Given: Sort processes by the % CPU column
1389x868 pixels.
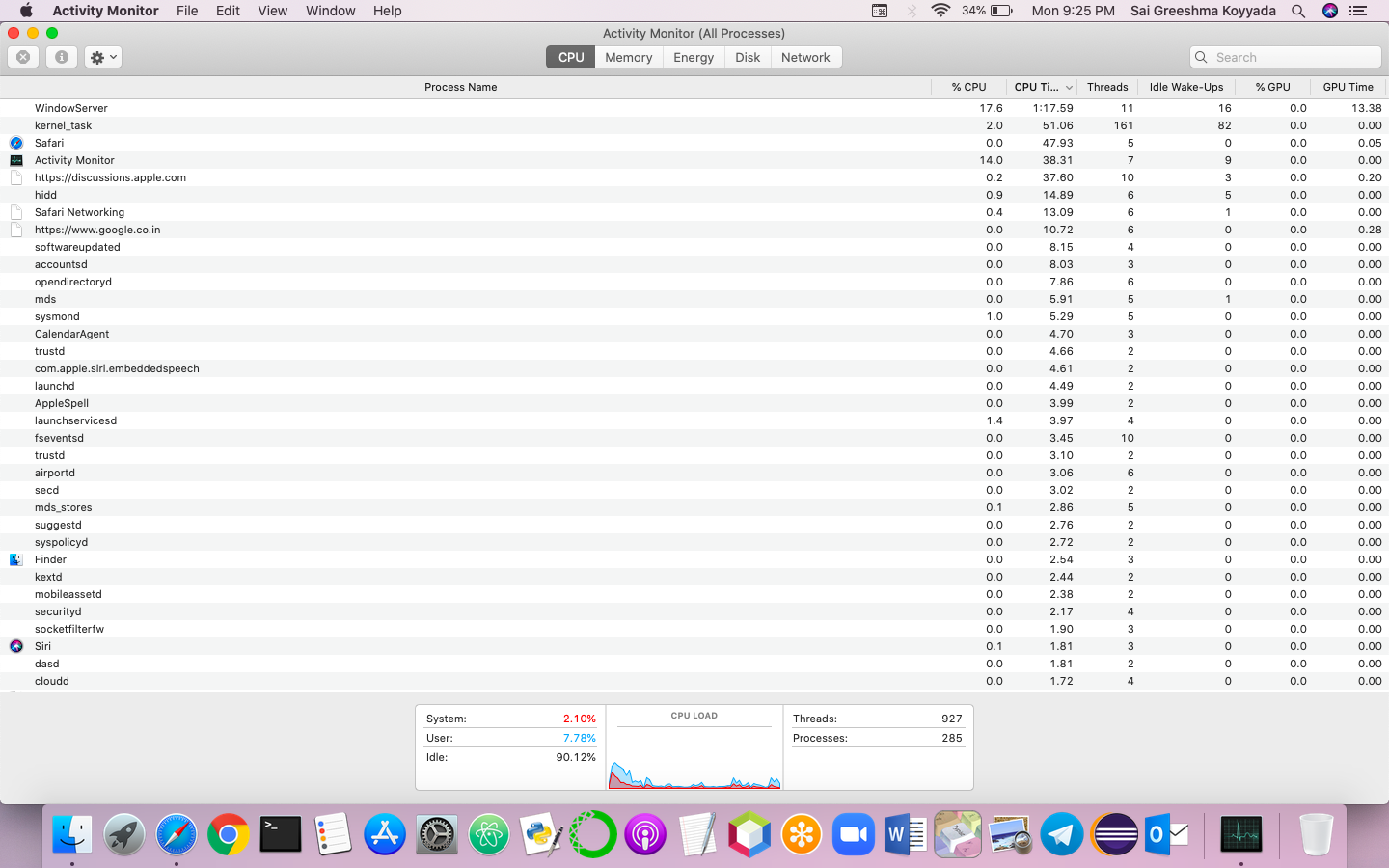Looking at the screenshot, I should pyautogui.click(x=968, y=87).
